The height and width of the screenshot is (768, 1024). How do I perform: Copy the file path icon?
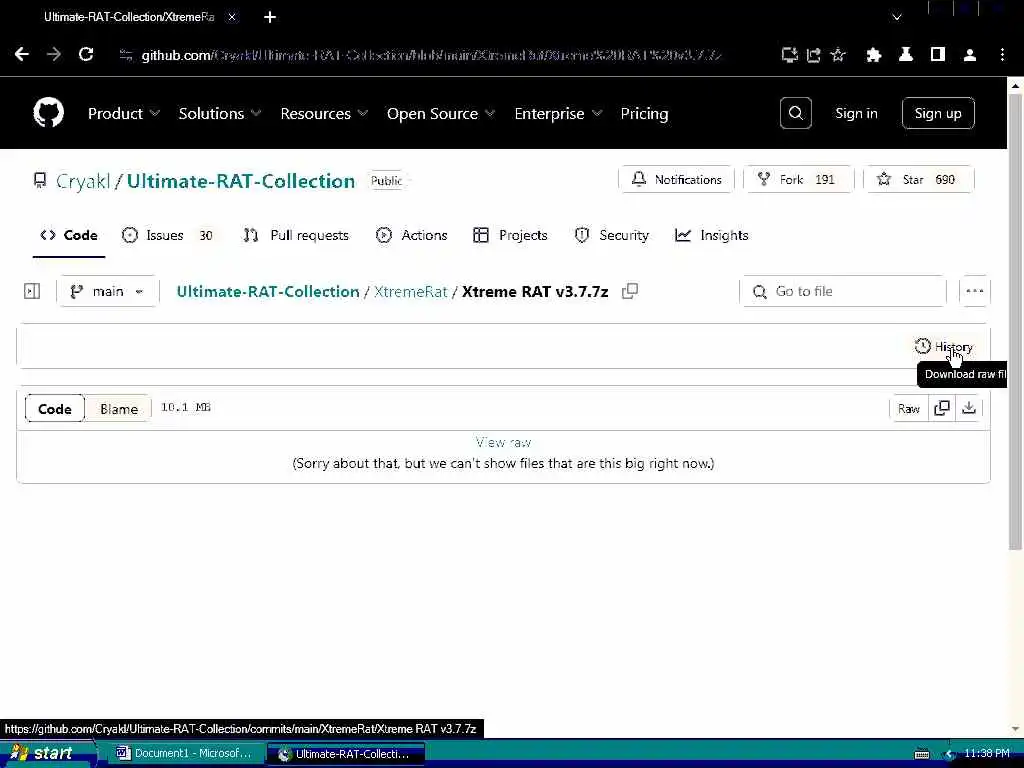point(630,291)
